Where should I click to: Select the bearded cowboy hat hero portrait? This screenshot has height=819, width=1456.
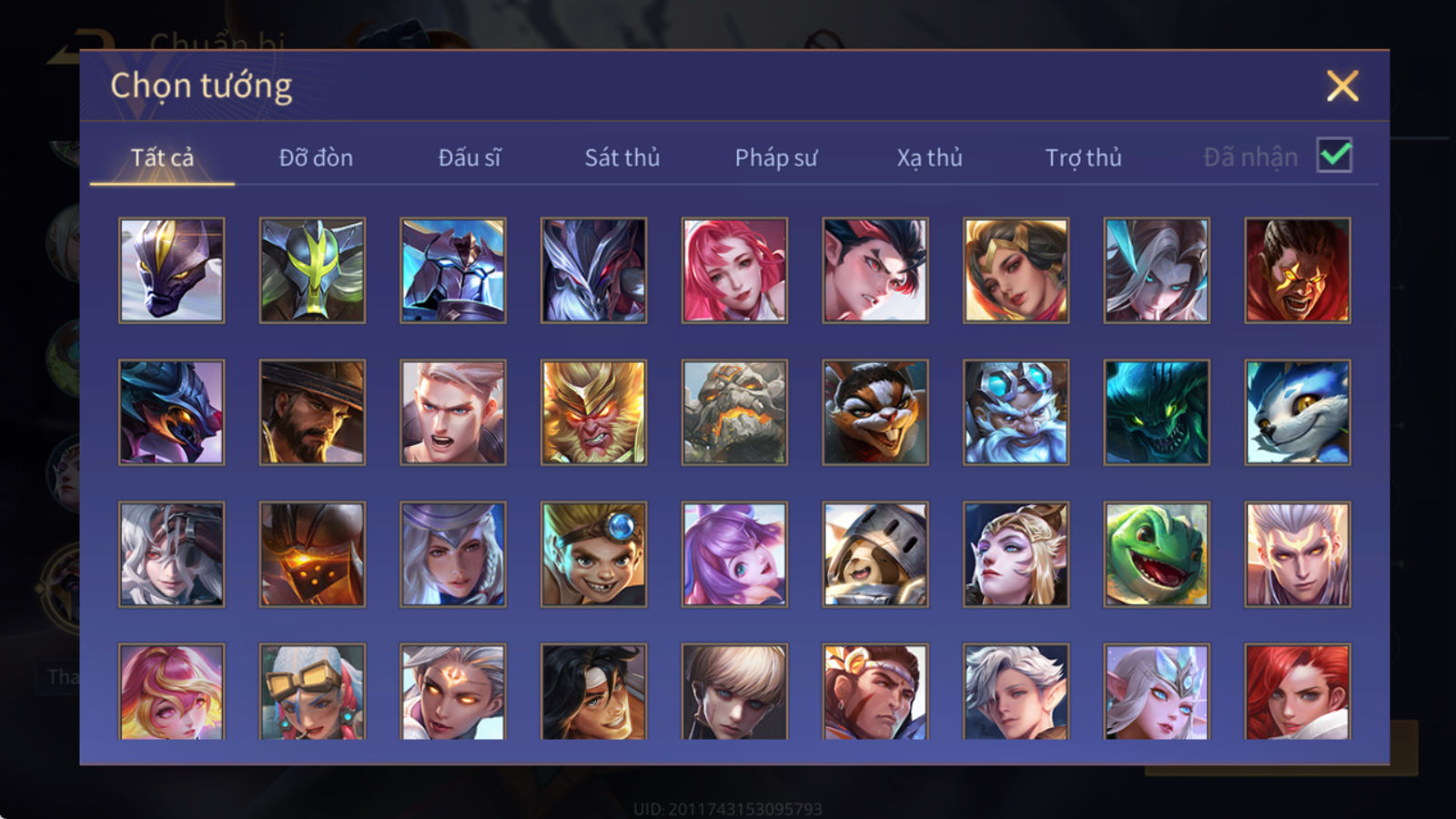pyautogui.click(x=312, y=412)
